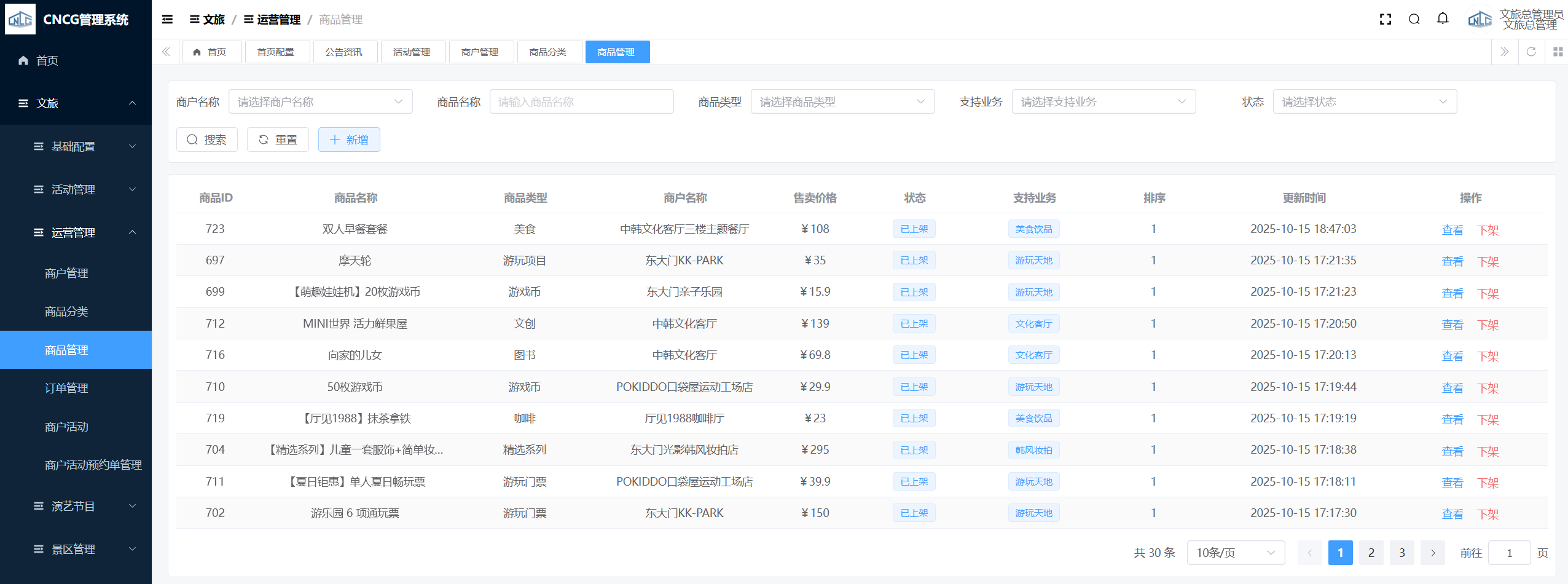Click 查看 for 摩天轮 row
The image size is (1568, 584).
coord(1452,261)
